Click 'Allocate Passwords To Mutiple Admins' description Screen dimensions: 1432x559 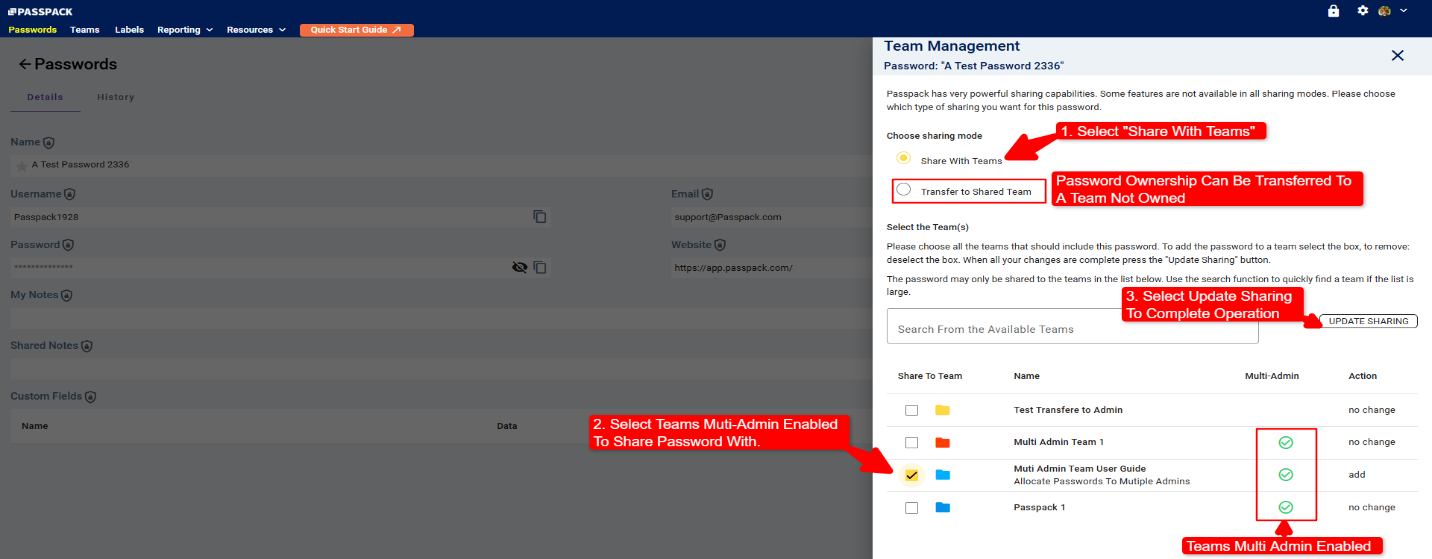(x=1101, y=482)
